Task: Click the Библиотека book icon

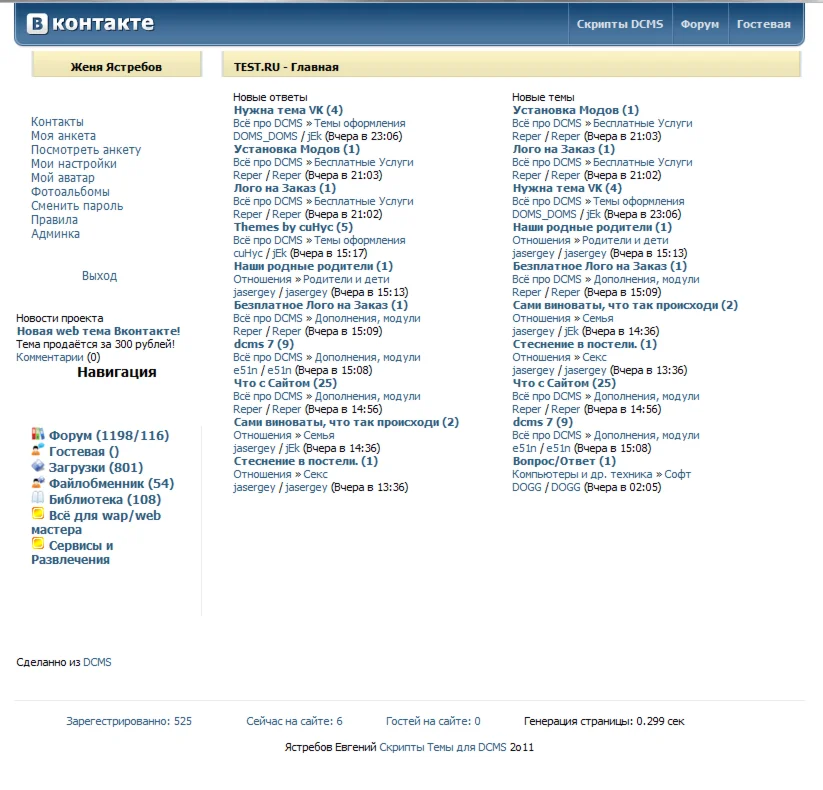Action: click(38, 498)
